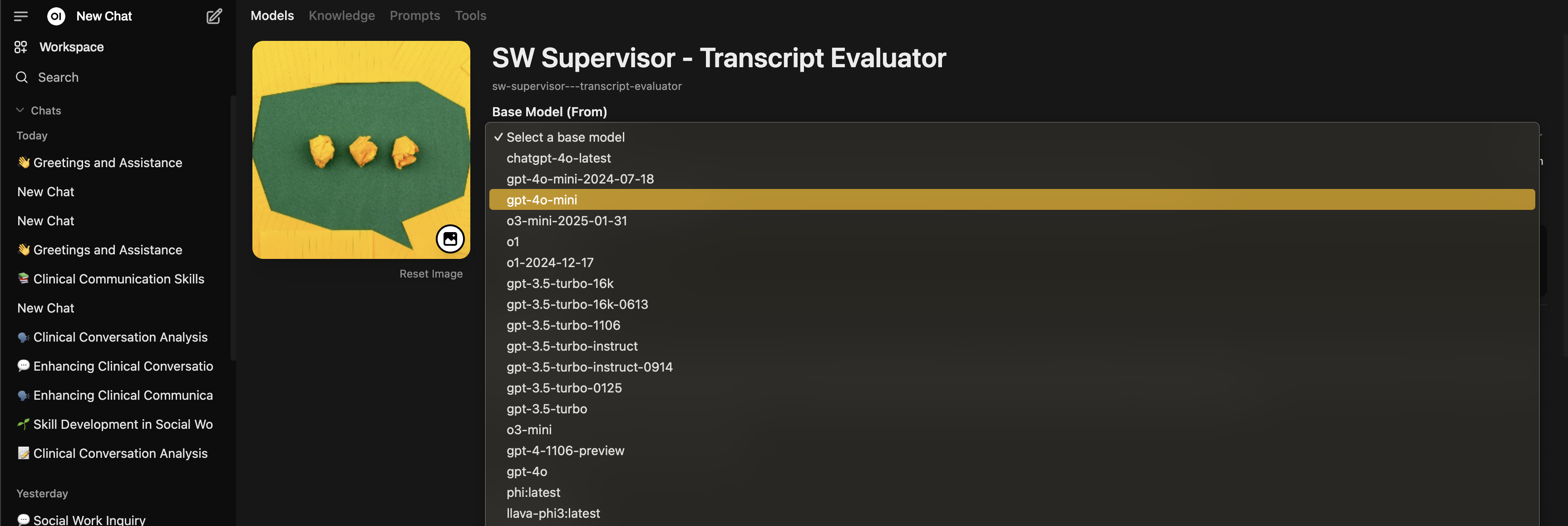Click the new chat pencil icon
The height and width of the screenshot is (526, 1568).
[x=214, y=16]
